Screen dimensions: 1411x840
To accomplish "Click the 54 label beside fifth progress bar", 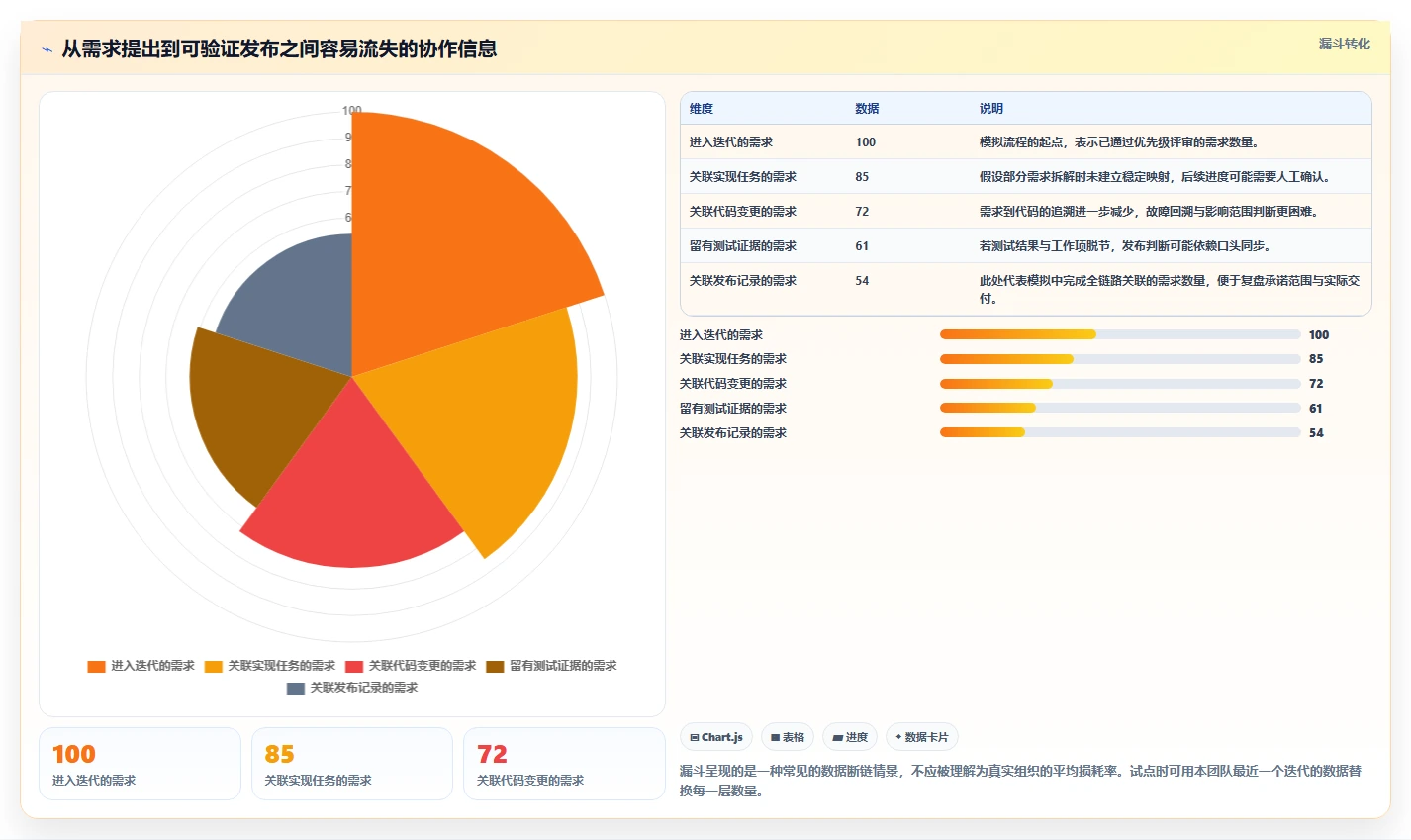I will [1316, 433].
